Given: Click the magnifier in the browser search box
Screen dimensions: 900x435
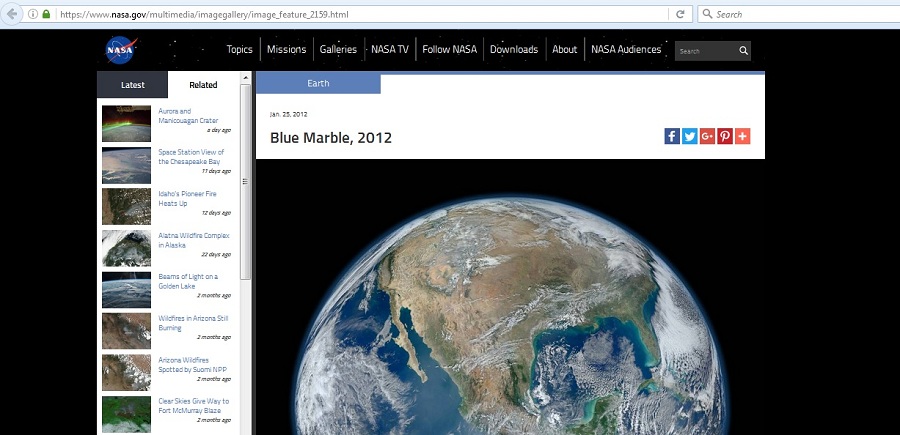Looking at the screenshot, I should click(707, 14).
